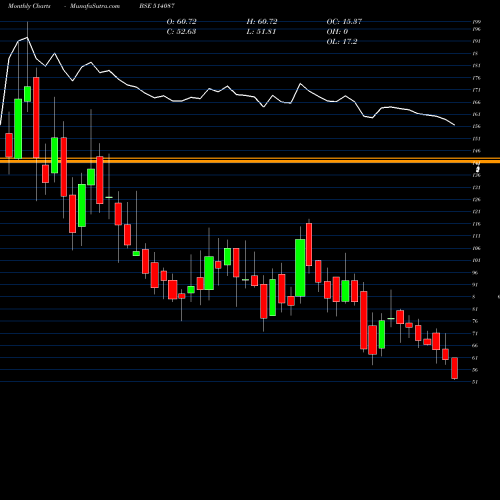Click the last red candlestick near 51

click(455, 368)
